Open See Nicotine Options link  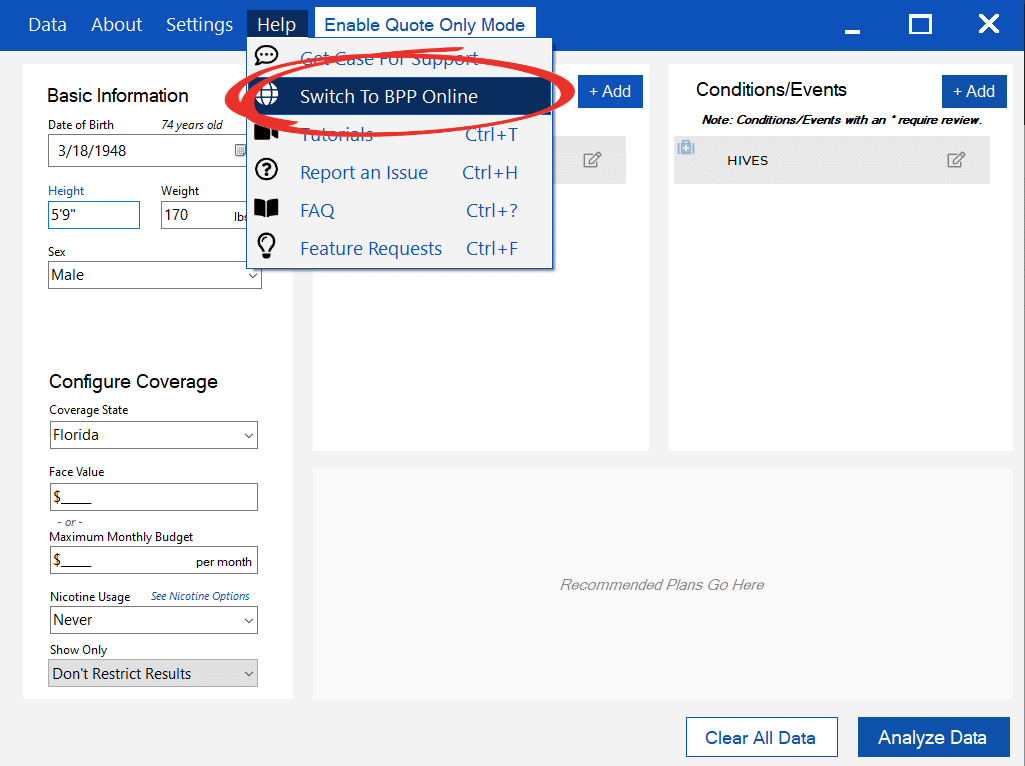click(200, 596)
